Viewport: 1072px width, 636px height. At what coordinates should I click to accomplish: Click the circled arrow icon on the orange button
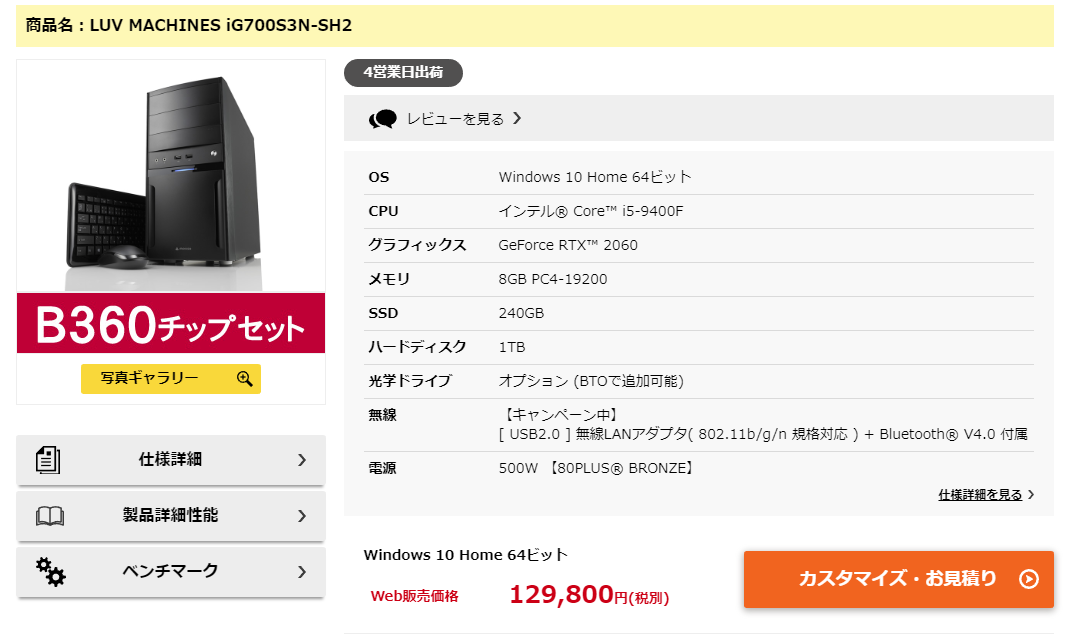[1028, 579]
